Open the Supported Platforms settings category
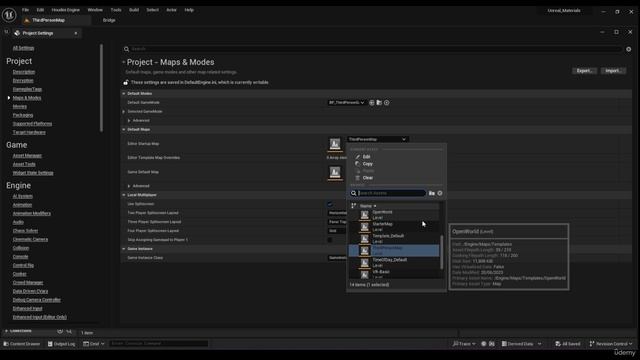This screenshot has width=640, height=360. coord(32,124)
